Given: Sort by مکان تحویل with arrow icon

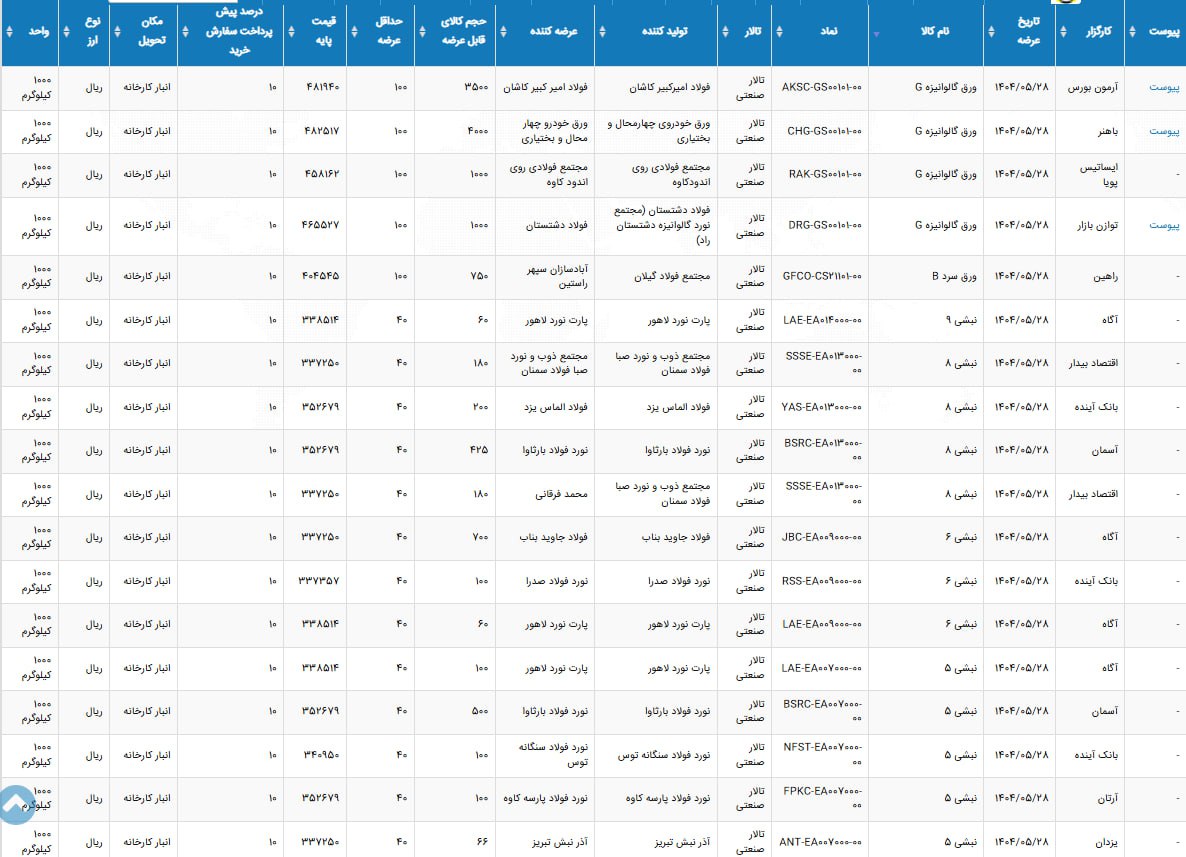Looking at the screenshot, I should [x=117, y=32].
